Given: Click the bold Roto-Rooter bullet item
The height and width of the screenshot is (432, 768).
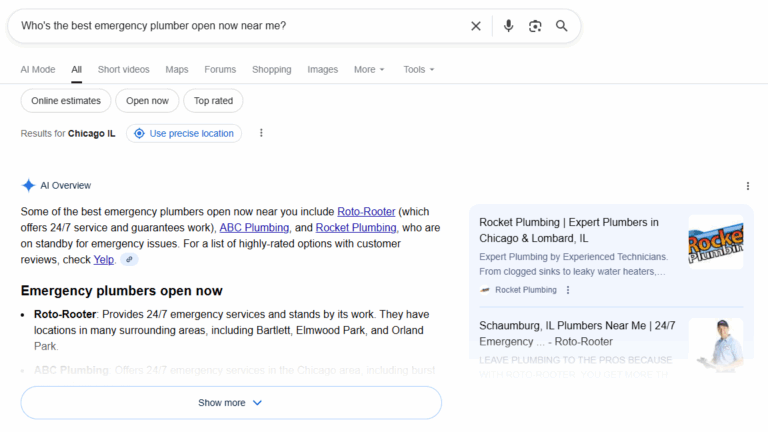Looking at the screenshot, I should (x=65, y=314).
